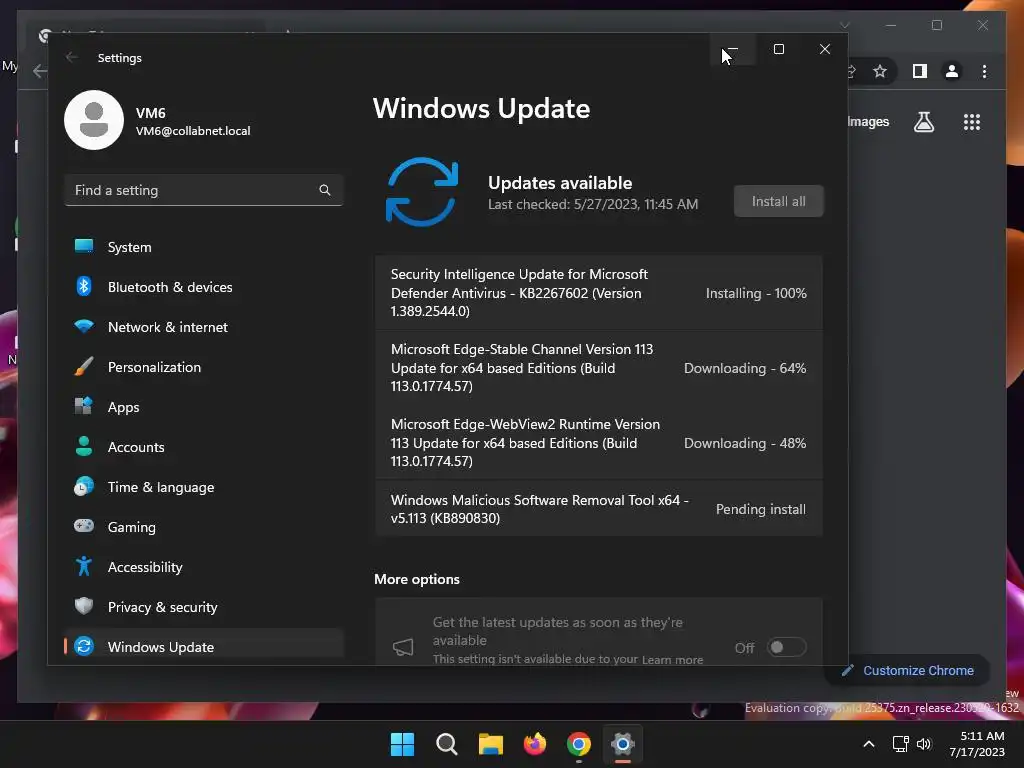Click Install all button
The image size is (1024, 768).
pyautogui.click(x=778, y=201)
